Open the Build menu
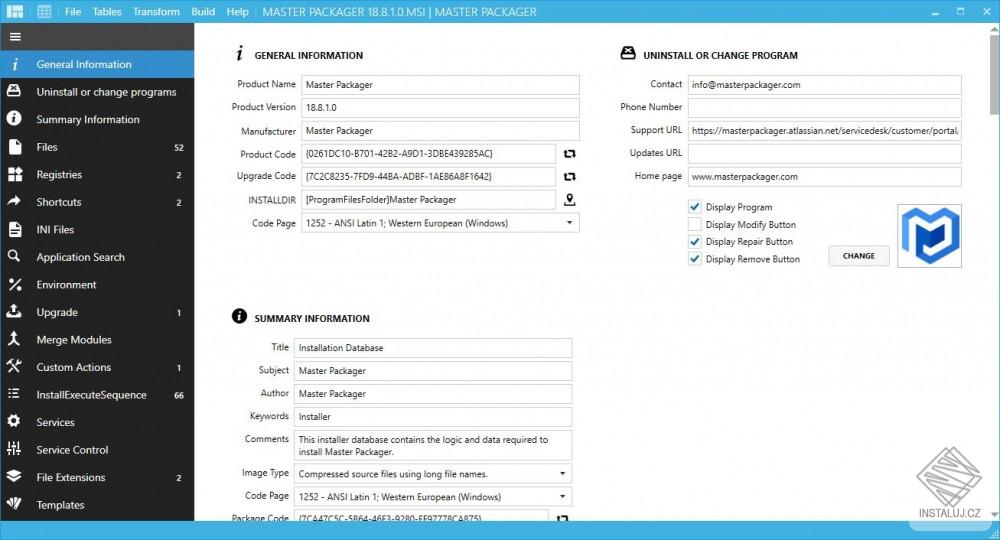This screenshot has height=540, width=1000. [203, 11]
